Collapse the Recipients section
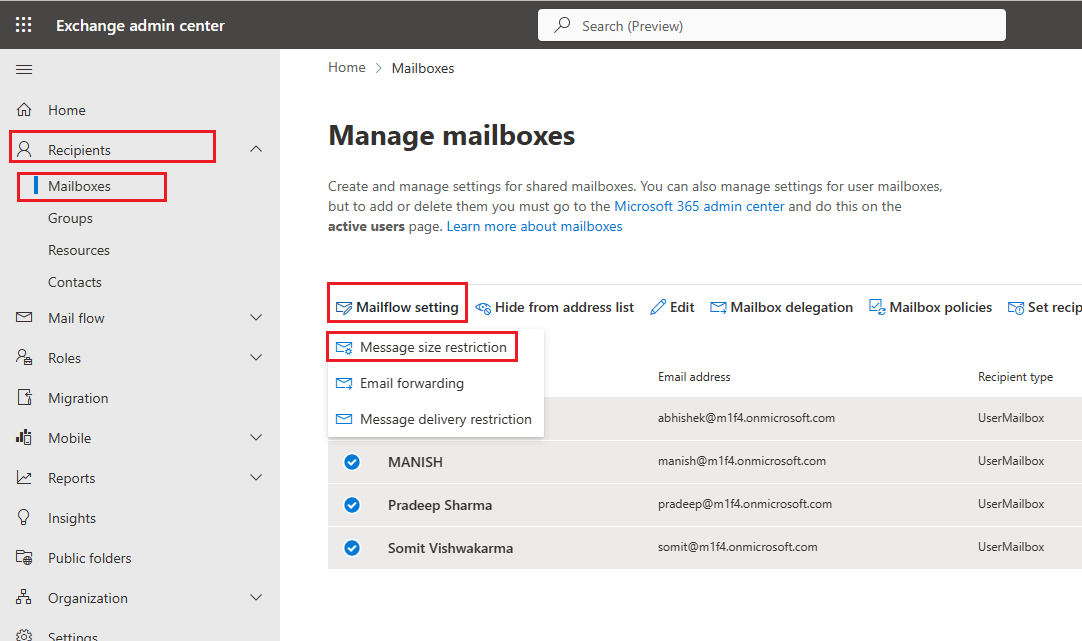The width and height of the screenshot is (1082, 641). [256, 147]
